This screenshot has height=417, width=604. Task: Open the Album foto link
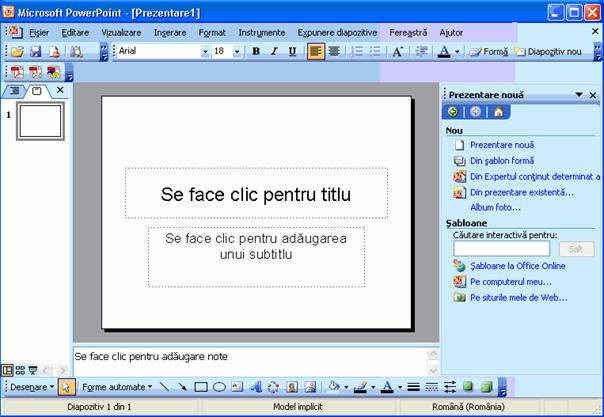coord(495,207)
